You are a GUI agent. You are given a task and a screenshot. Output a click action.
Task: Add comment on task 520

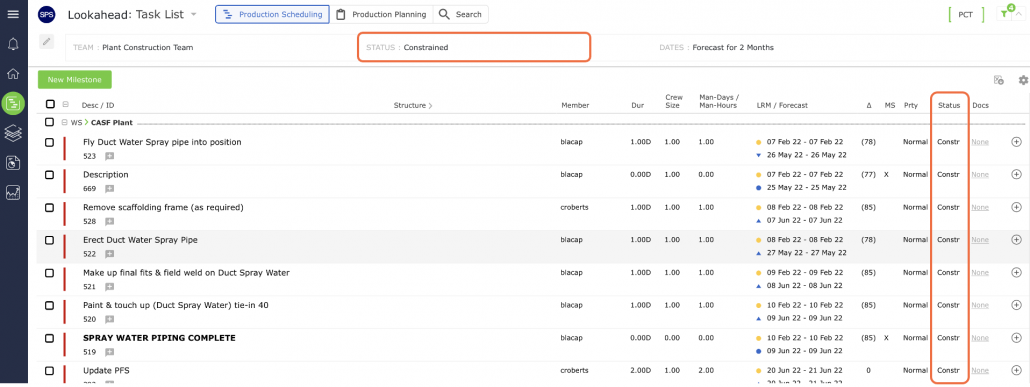point(110,319)
